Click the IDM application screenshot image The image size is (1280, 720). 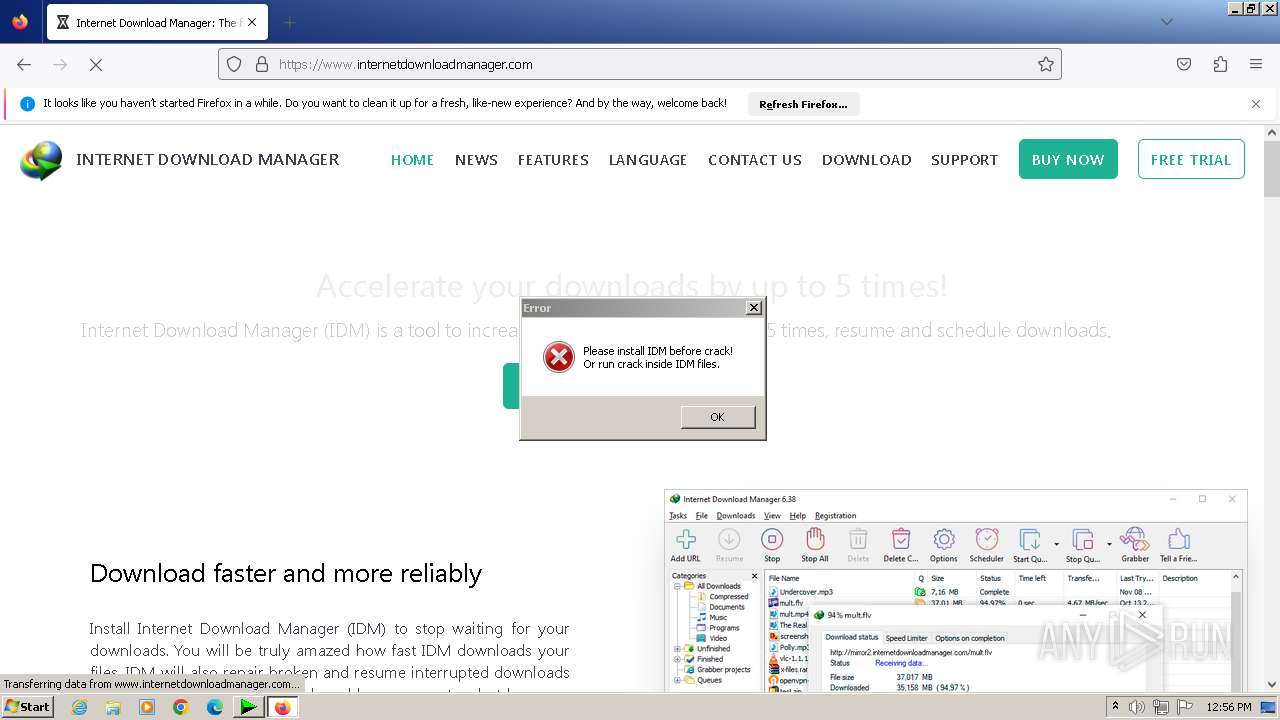[x=955, y=591]
